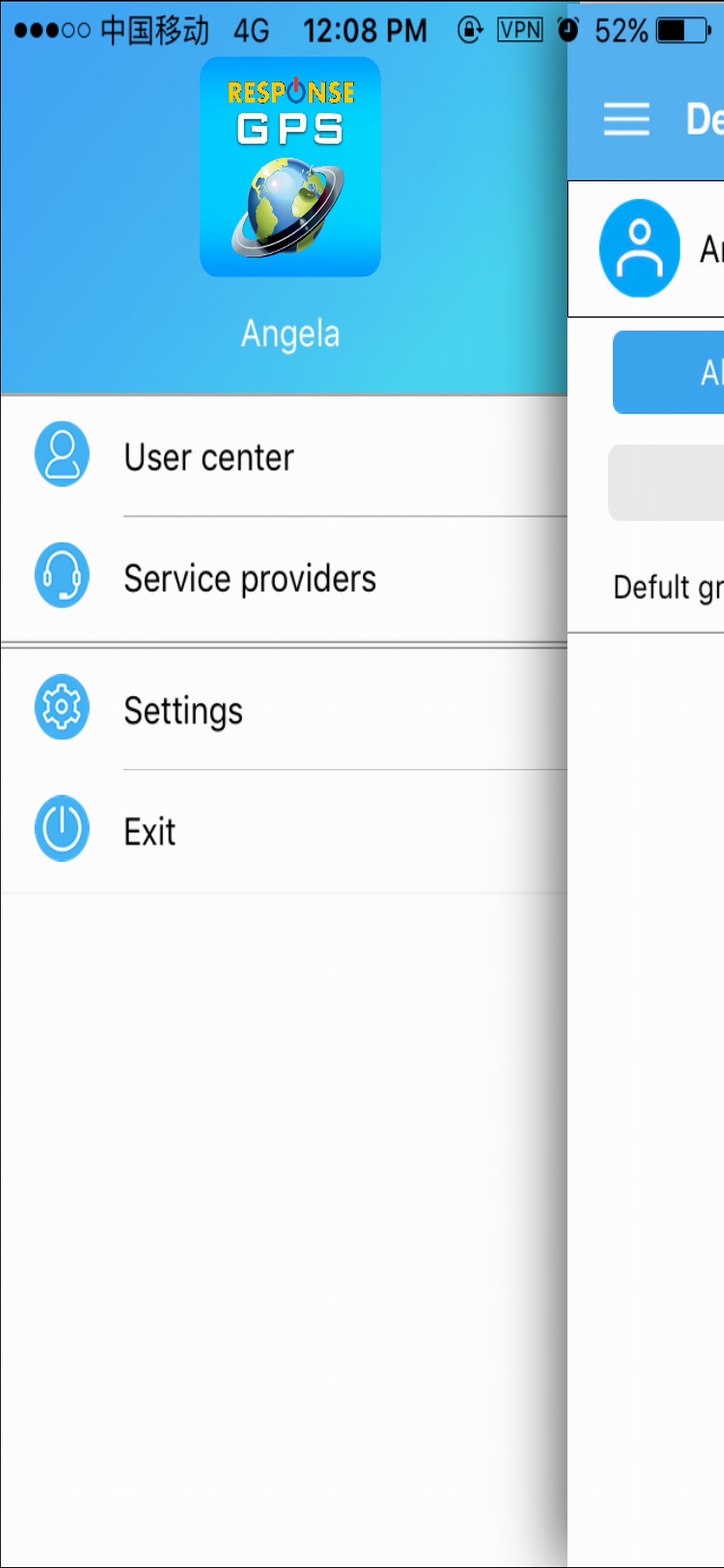Go to the Settings menu entry
This screenshot has height=1568, width=724.
click(183, 710)
